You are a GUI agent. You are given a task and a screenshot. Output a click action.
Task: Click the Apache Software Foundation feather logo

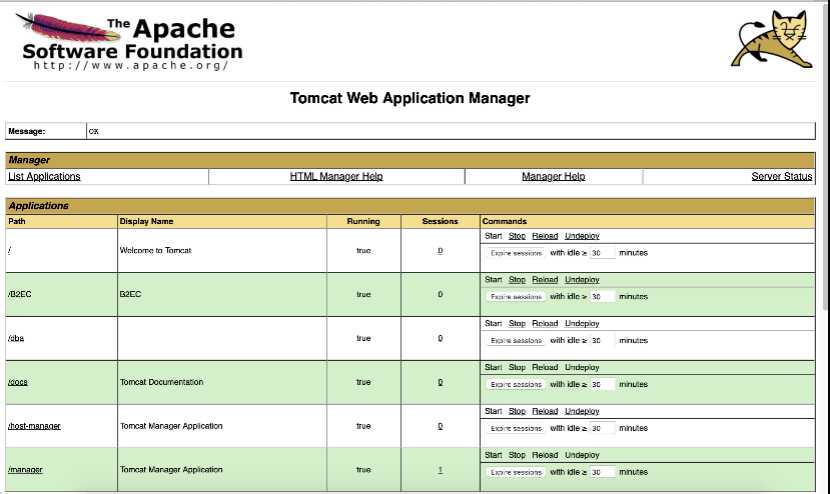coord(129,41)
